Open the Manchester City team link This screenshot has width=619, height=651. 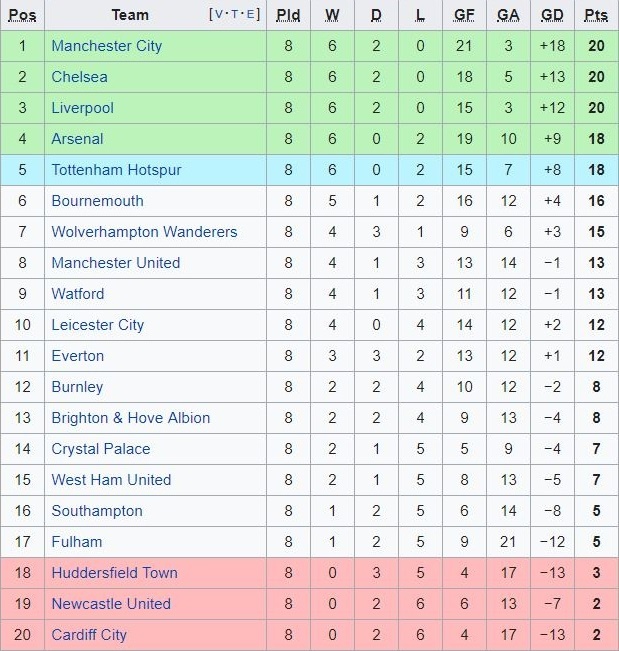106,46
